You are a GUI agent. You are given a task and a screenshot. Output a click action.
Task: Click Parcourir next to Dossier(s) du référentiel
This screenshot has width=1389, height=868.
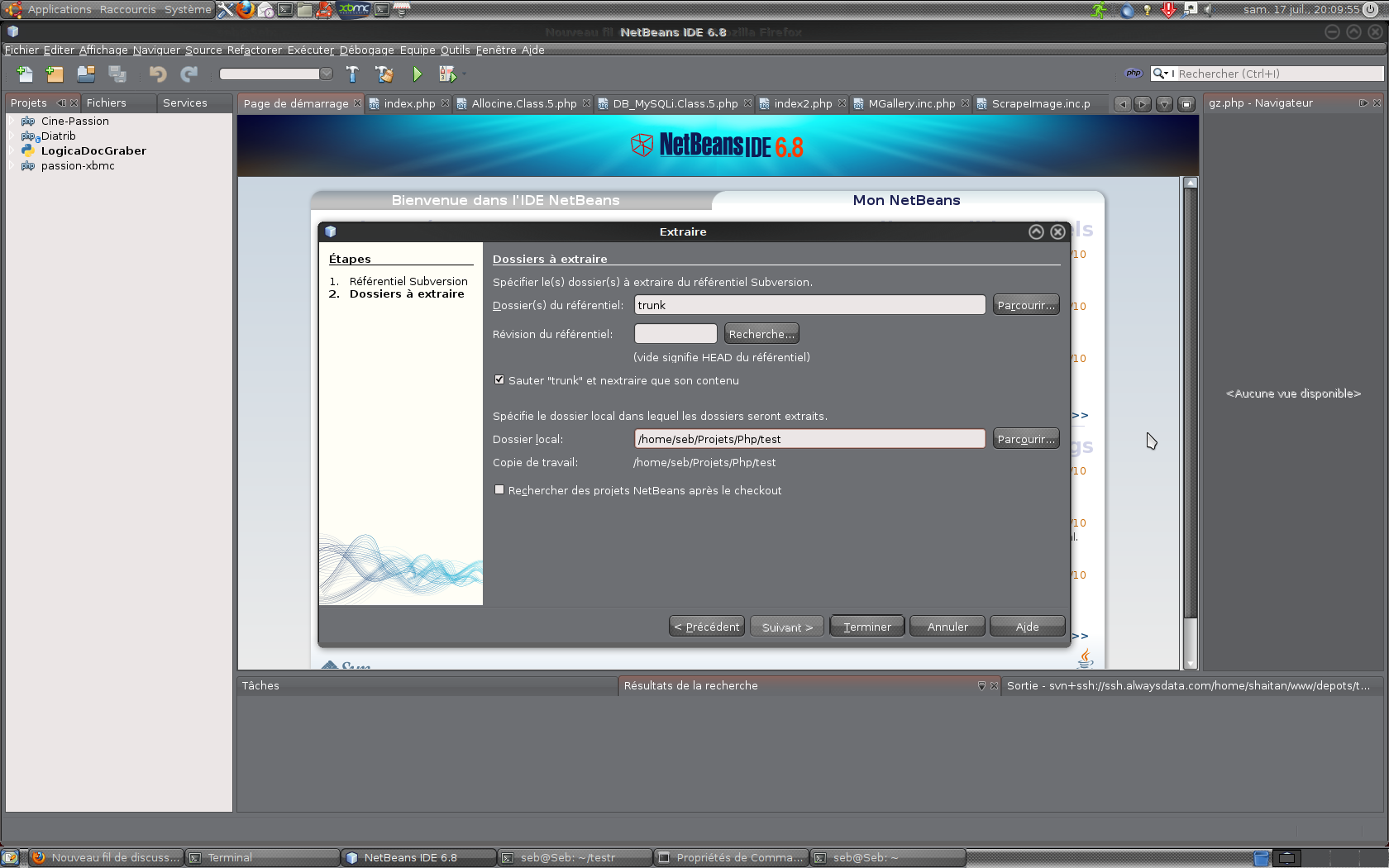[x=1026, y=305]
